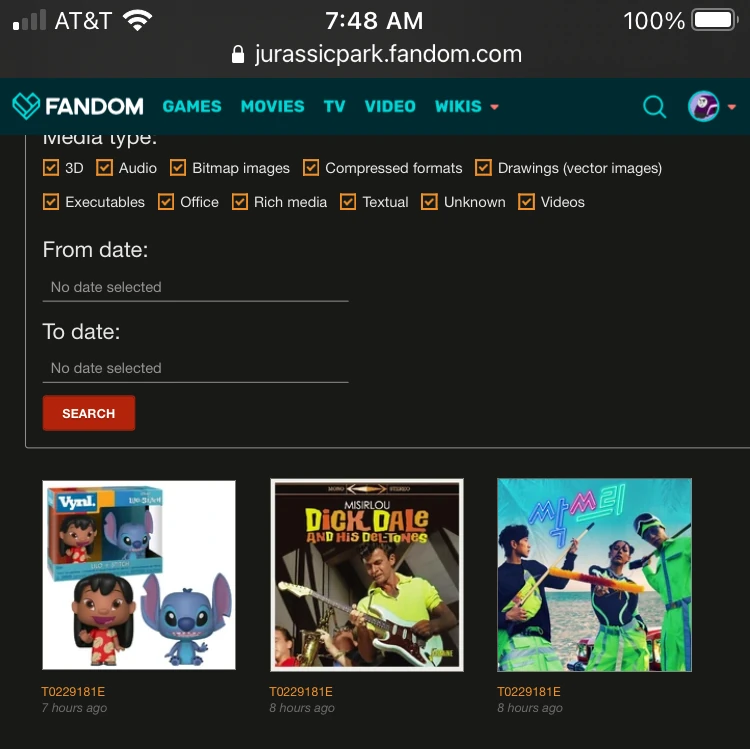Image resolution: width=750 pixels, height=749 pixels.
Task: Tap the address bar lock icon
Action: [238, 55]
